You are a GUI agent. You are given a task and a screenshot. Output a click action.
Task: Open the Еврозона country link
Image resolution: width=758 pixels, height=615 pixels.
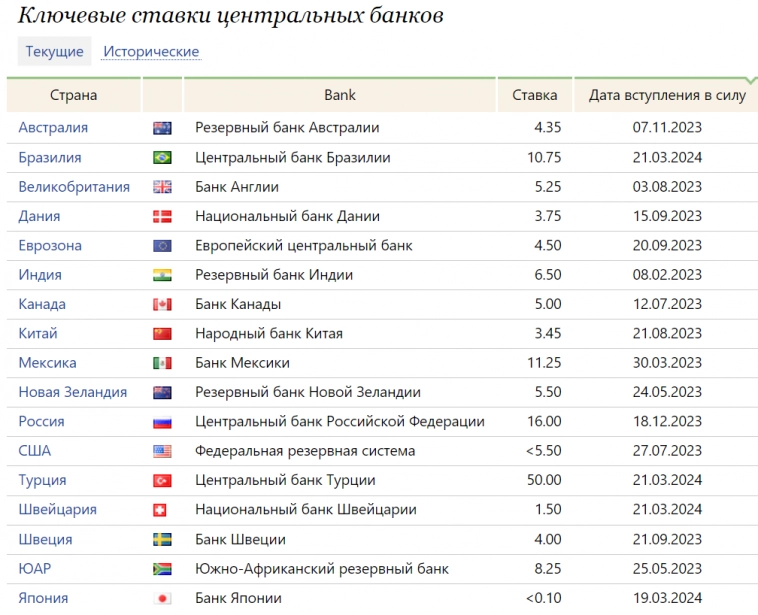[x=50, y=246]
